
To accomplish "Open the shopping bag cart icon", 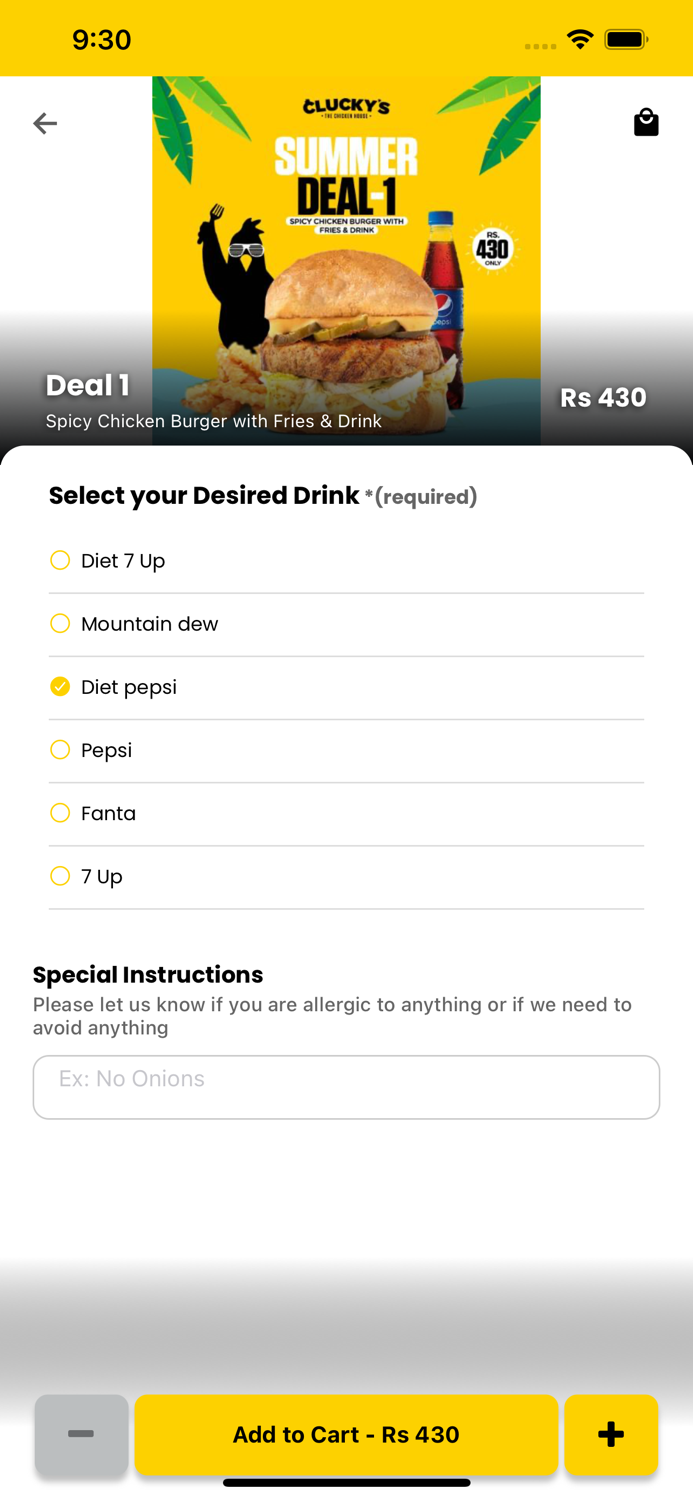I will pos(646,122).
